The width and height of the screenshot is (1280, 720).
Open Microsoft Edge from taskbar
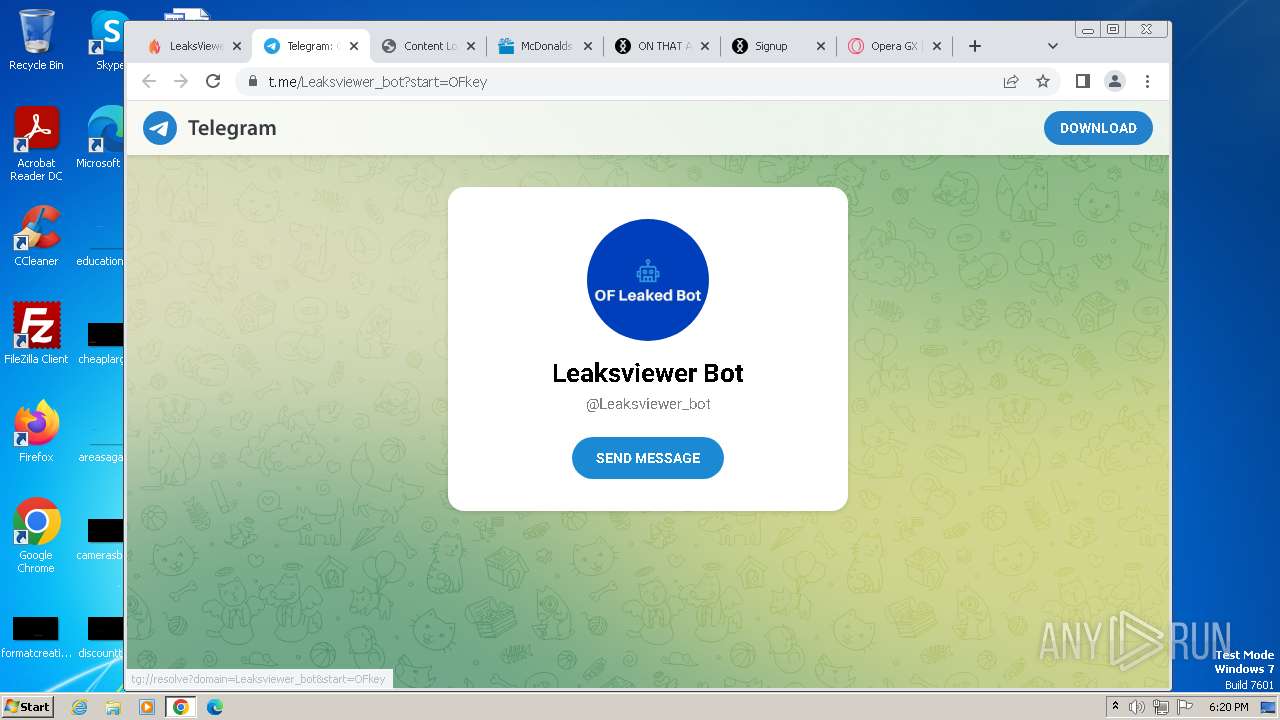point(214,707)
